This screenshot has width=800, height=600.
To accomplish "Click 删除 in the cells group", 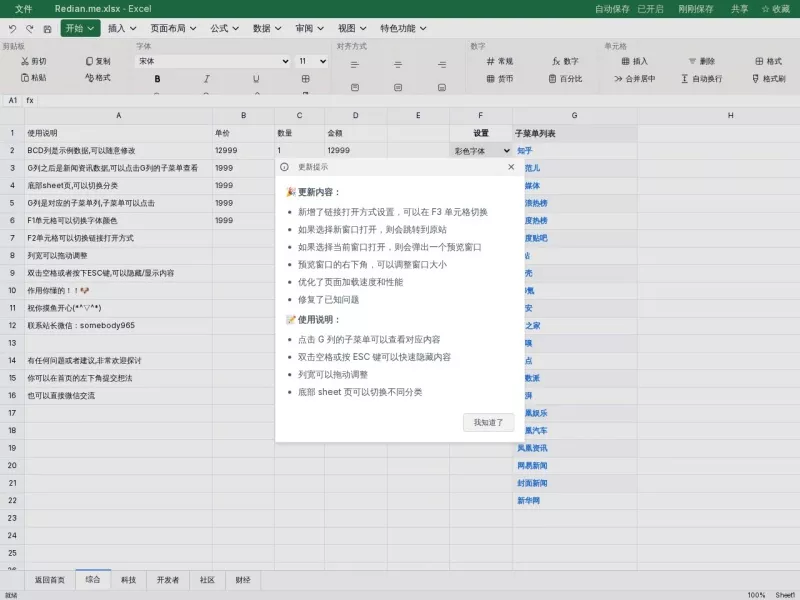I will [702, 61].
